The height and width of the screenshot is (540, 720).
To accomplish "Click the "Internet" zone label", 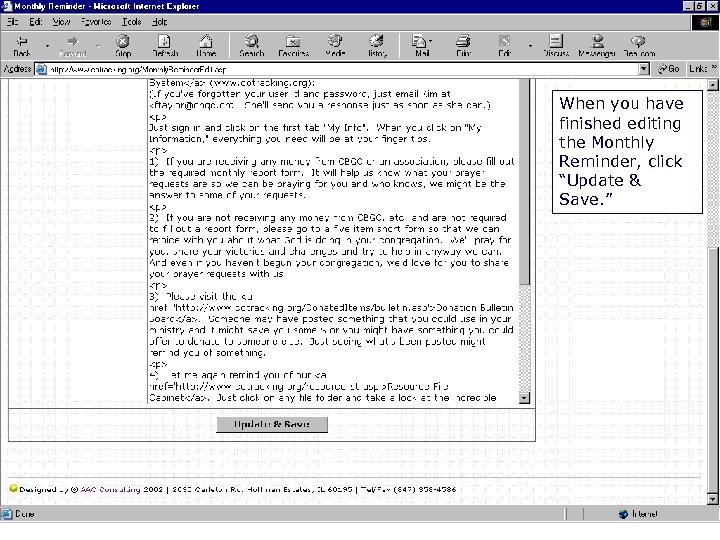I will [x=645, y=514].
